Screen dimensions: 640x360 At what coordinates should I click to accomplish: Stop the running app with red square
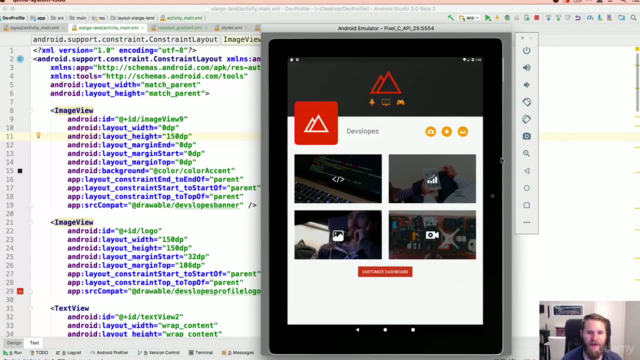coord(537,18)
